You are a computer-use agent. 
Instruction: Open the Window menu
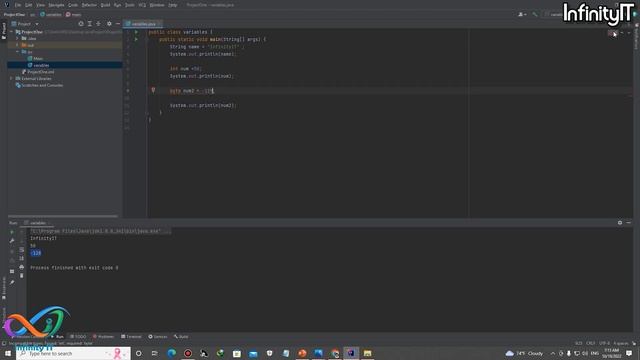coord(157,5)
